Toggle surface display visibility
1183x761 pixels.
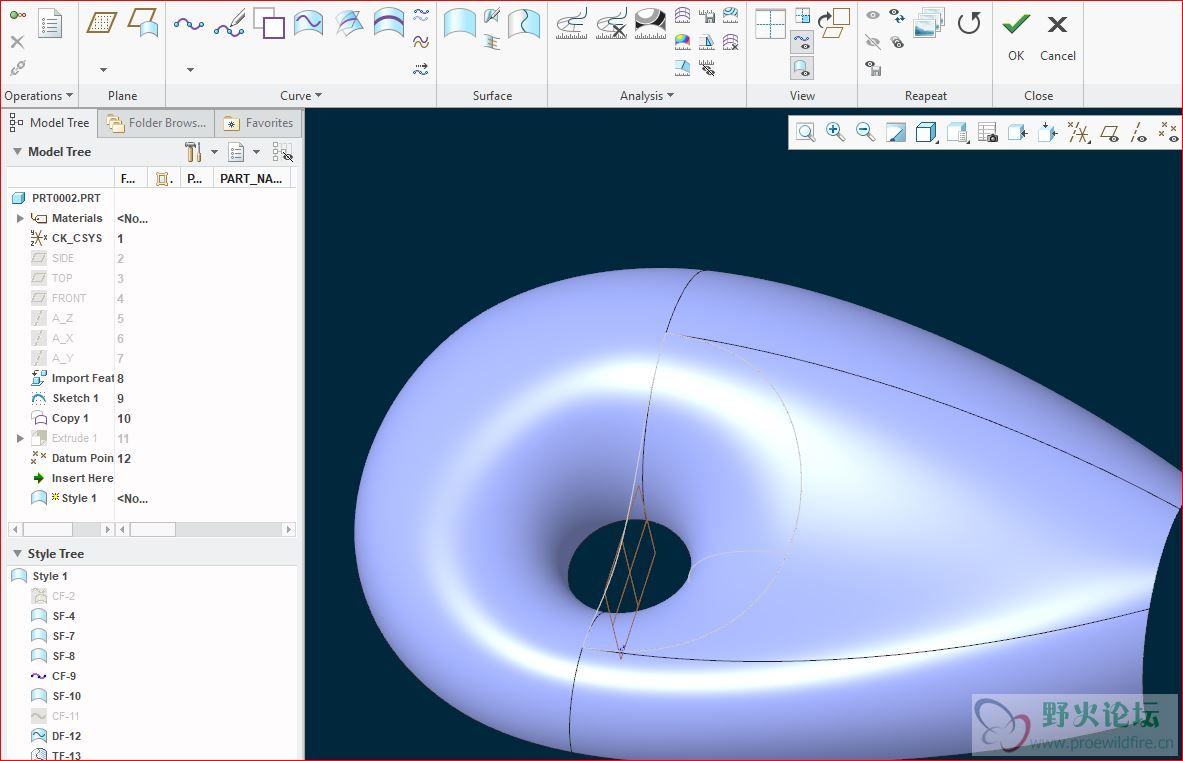[x=802, y=69]
